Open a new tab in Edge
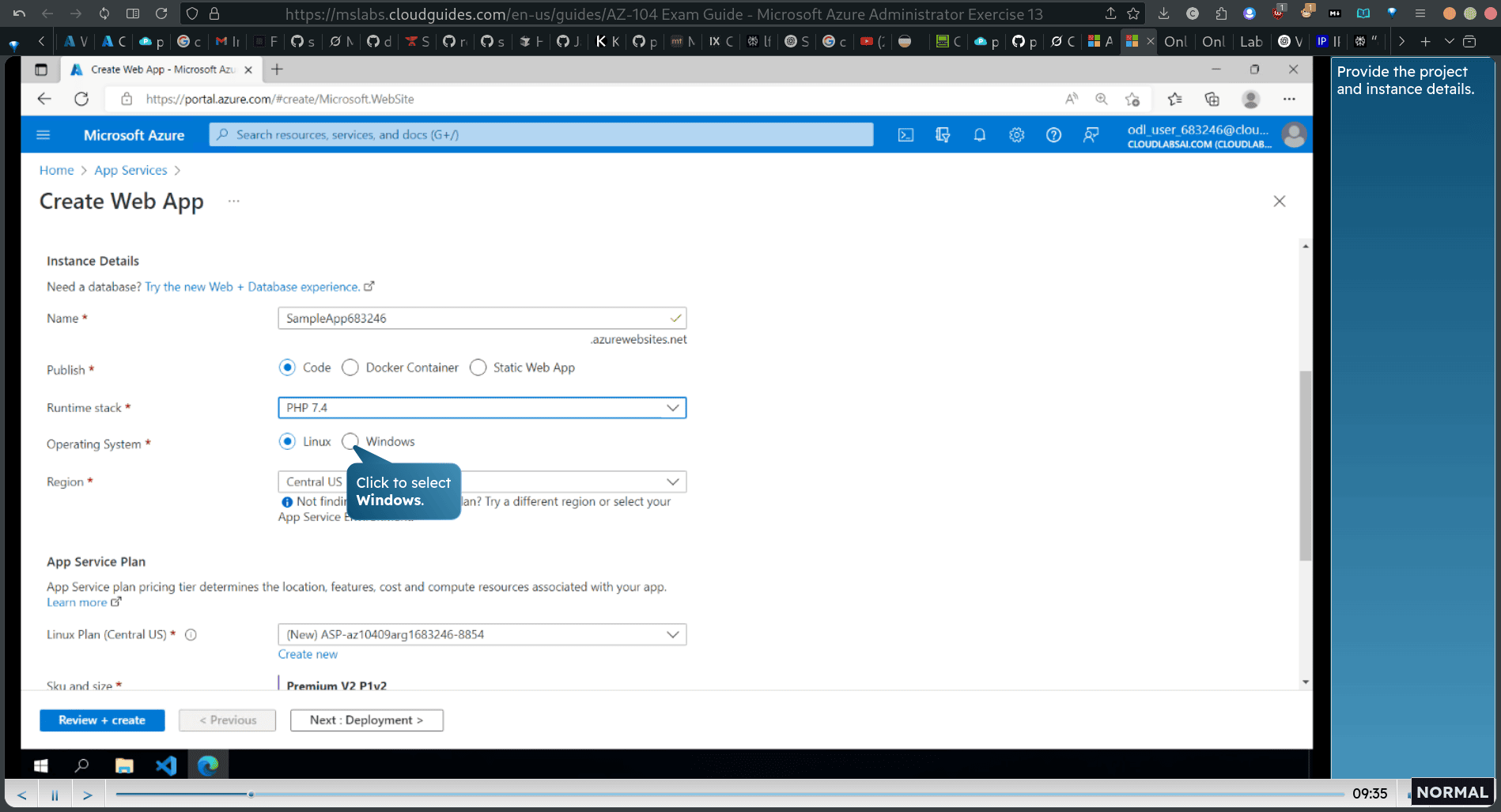 click(277, 70)
